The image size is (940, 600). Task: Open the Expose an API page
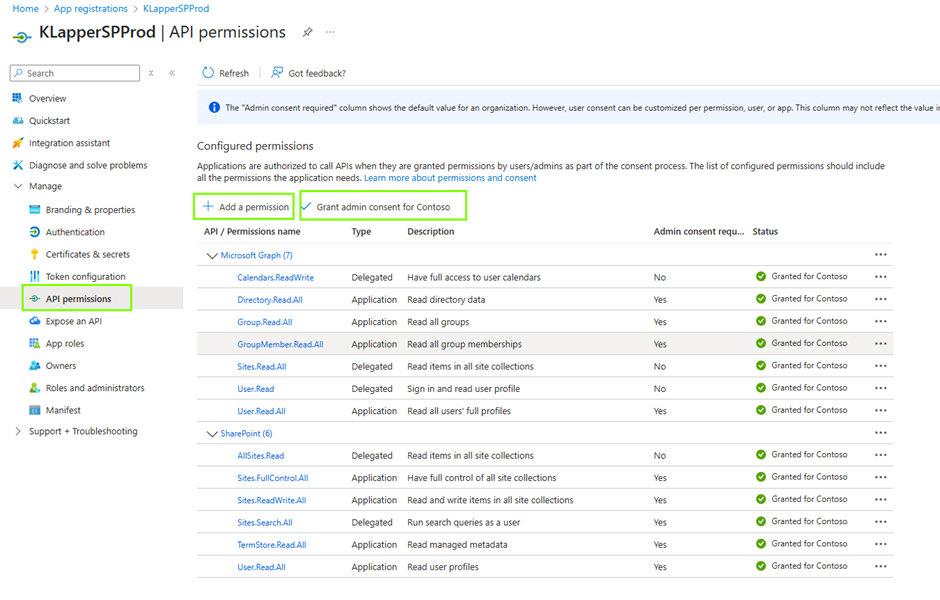point(74,321)
